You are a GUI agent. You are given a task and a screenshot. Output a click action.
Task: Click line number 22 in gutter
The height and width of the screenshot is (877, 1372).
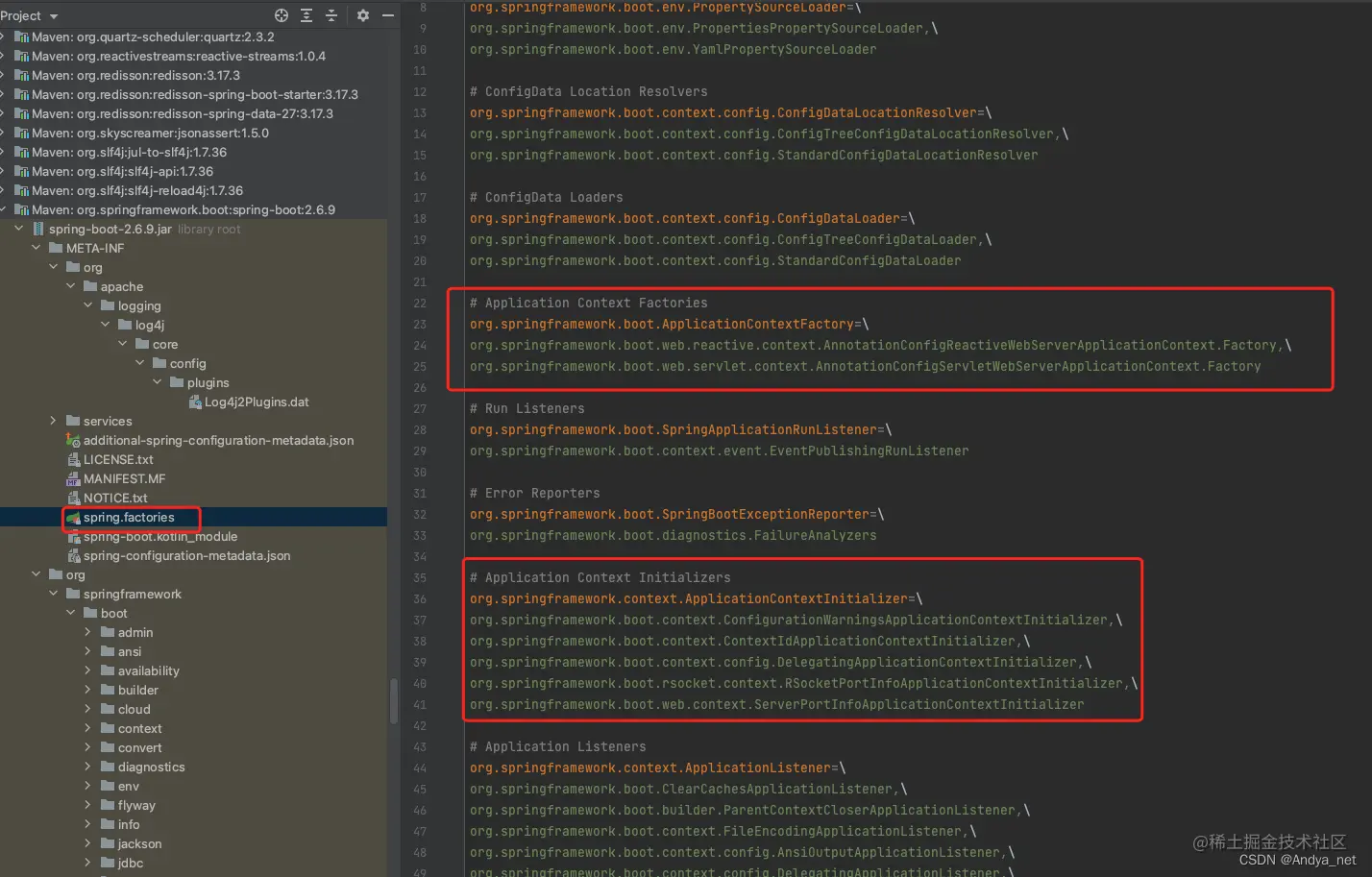click(x=420, y=303)
